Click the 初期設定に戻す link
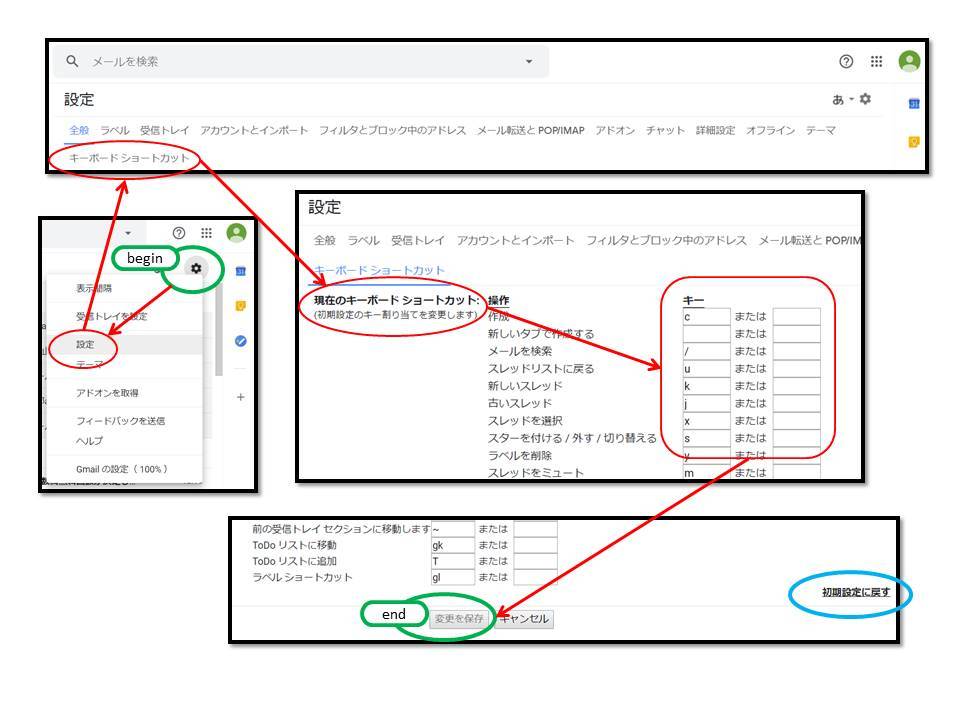 click(856, 592)
